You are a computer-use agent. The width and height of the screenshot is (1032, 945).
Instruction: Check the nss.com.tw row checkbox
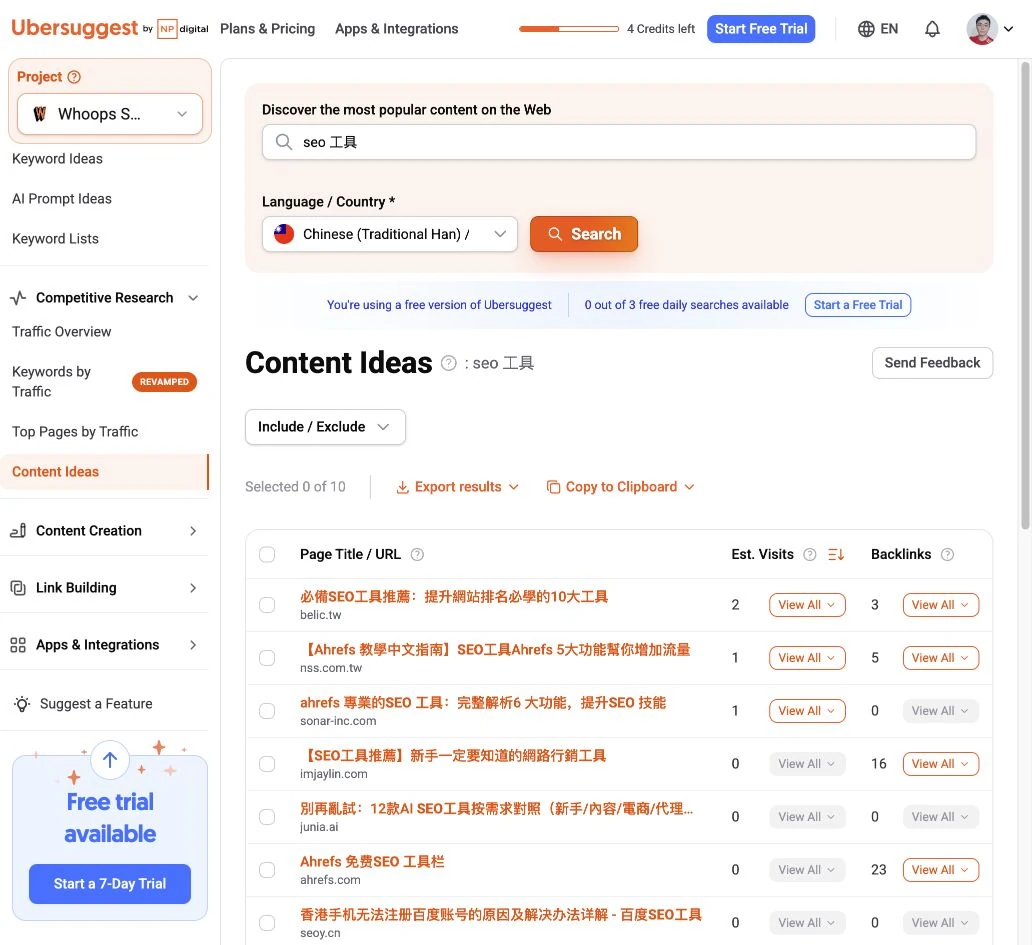[267, 658]
